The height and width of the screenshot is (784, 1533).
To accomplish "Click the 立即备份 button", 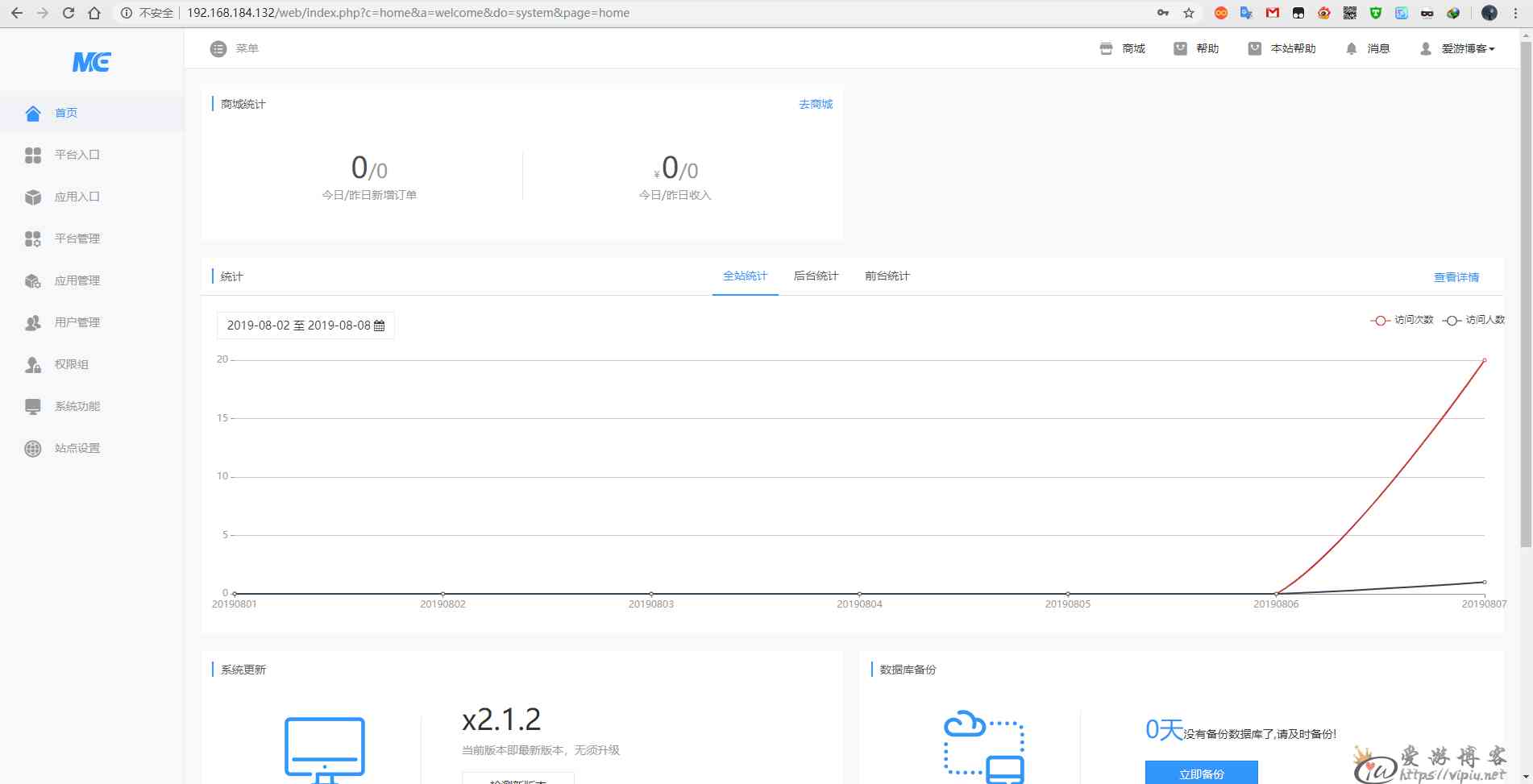I will [1201, 774].
